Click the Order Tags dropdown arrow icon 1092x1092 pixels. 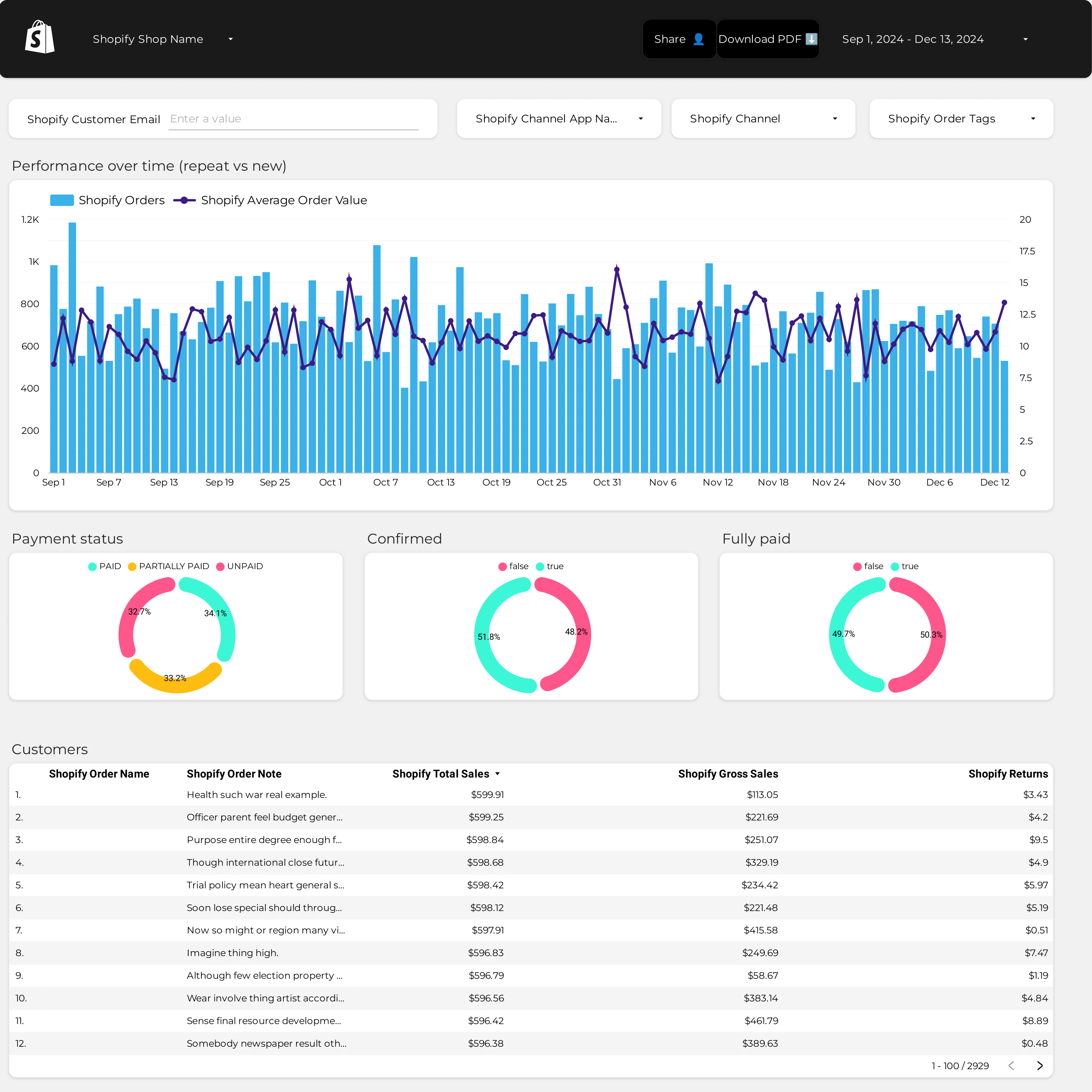(1033, 119)
